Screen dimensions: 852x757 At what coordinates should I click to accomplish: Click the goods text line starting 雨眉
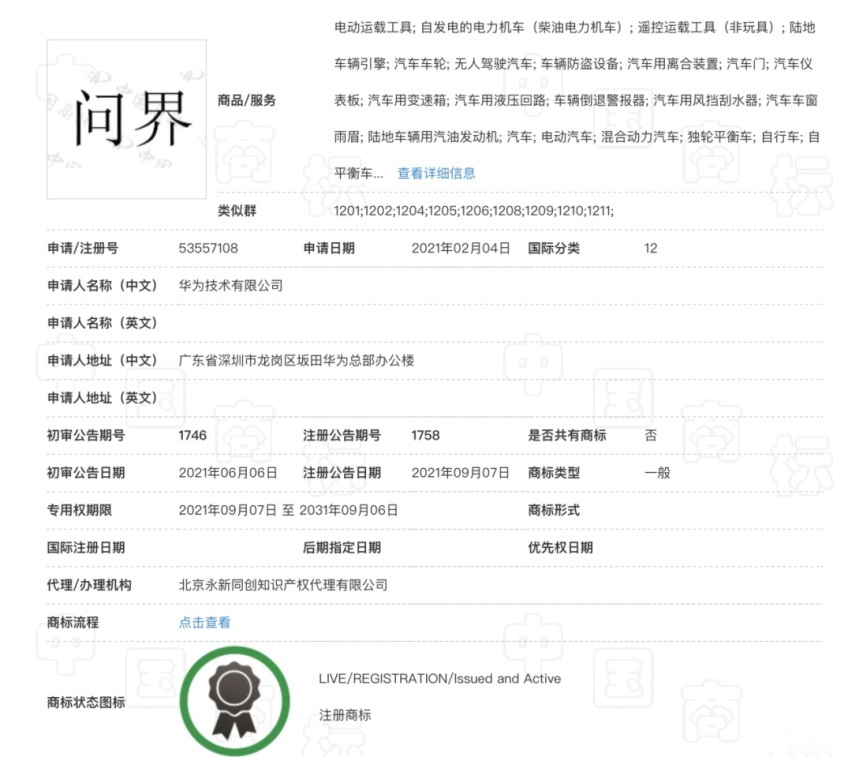(x=577, y=137)
